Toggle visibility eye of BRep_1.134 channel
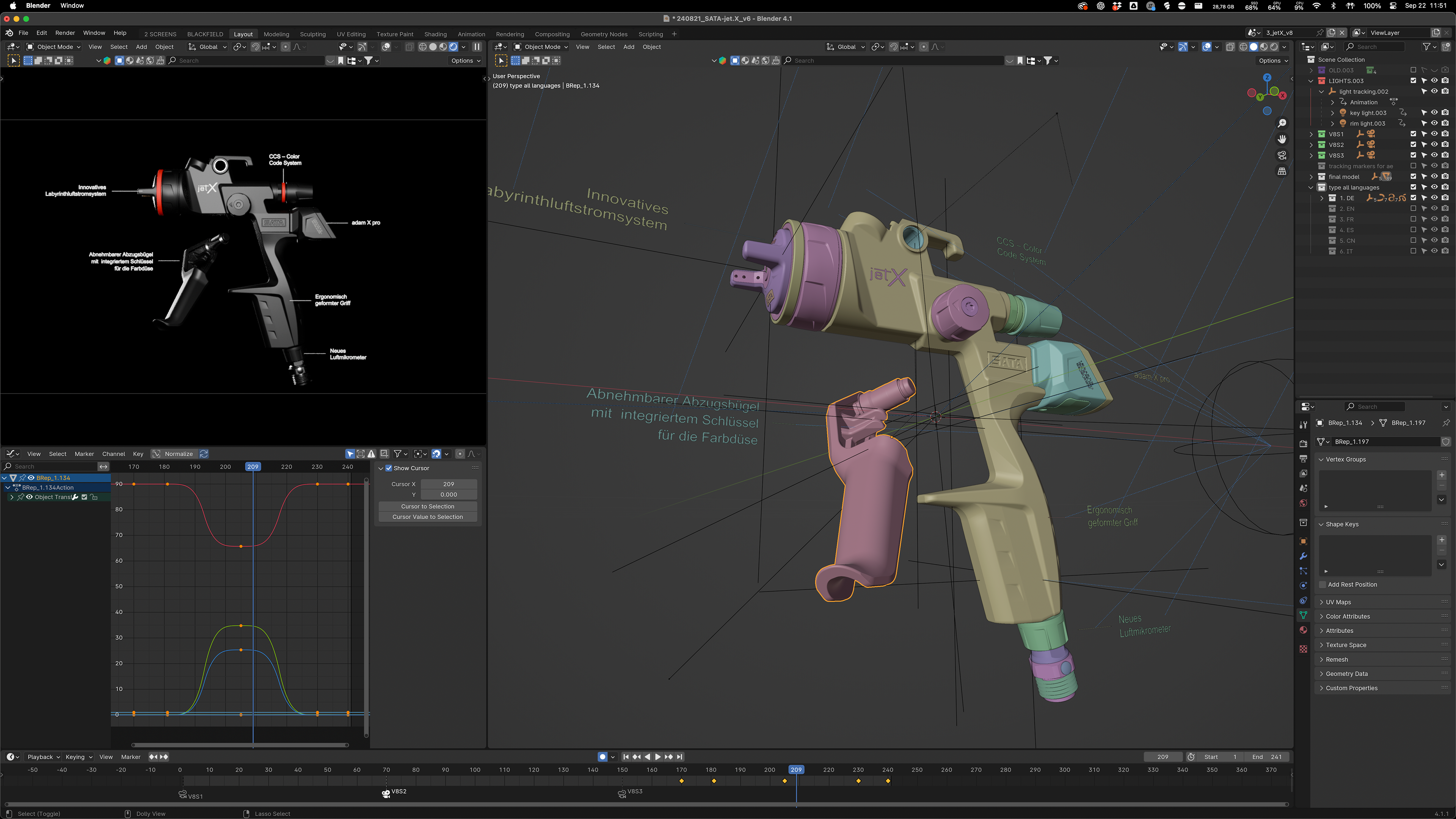1456x819 pixels. click(31, 478)
